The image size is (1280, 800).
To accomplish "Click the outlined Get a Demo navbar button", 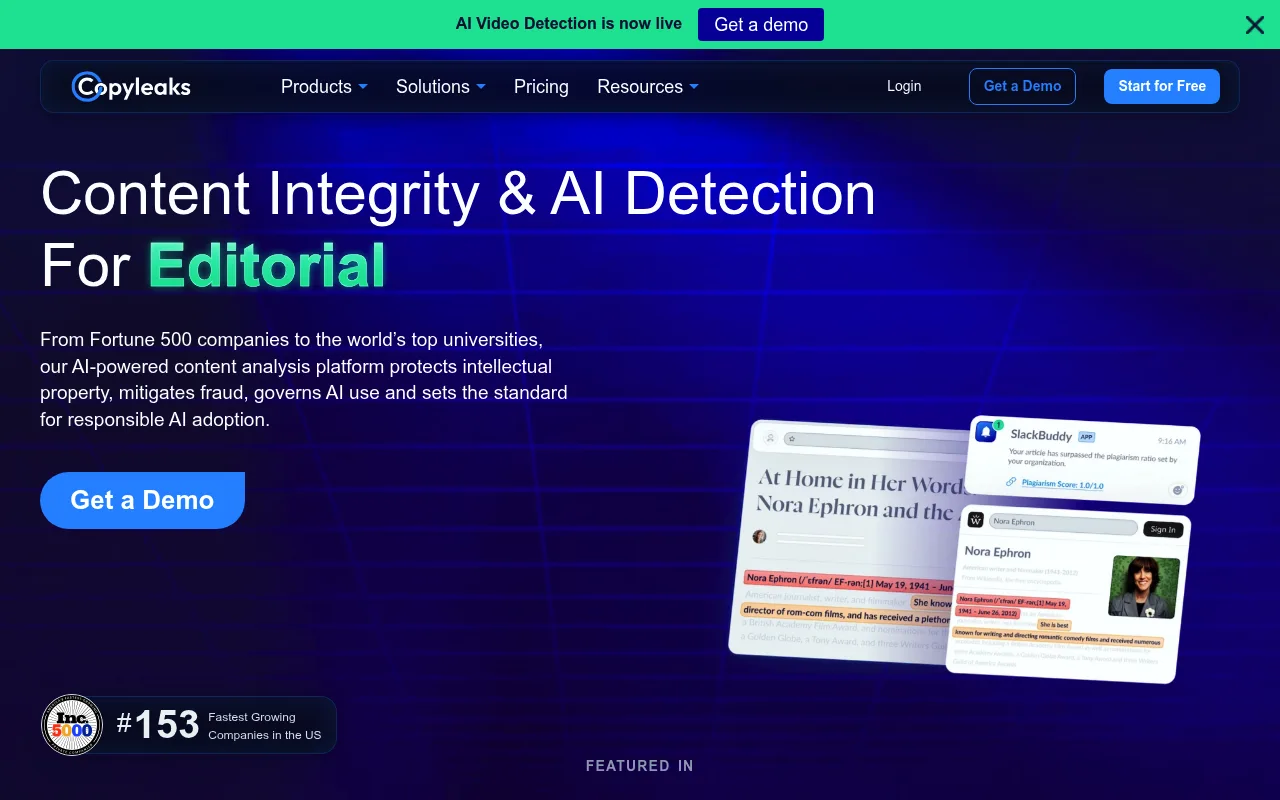I will click(1022, 86).
